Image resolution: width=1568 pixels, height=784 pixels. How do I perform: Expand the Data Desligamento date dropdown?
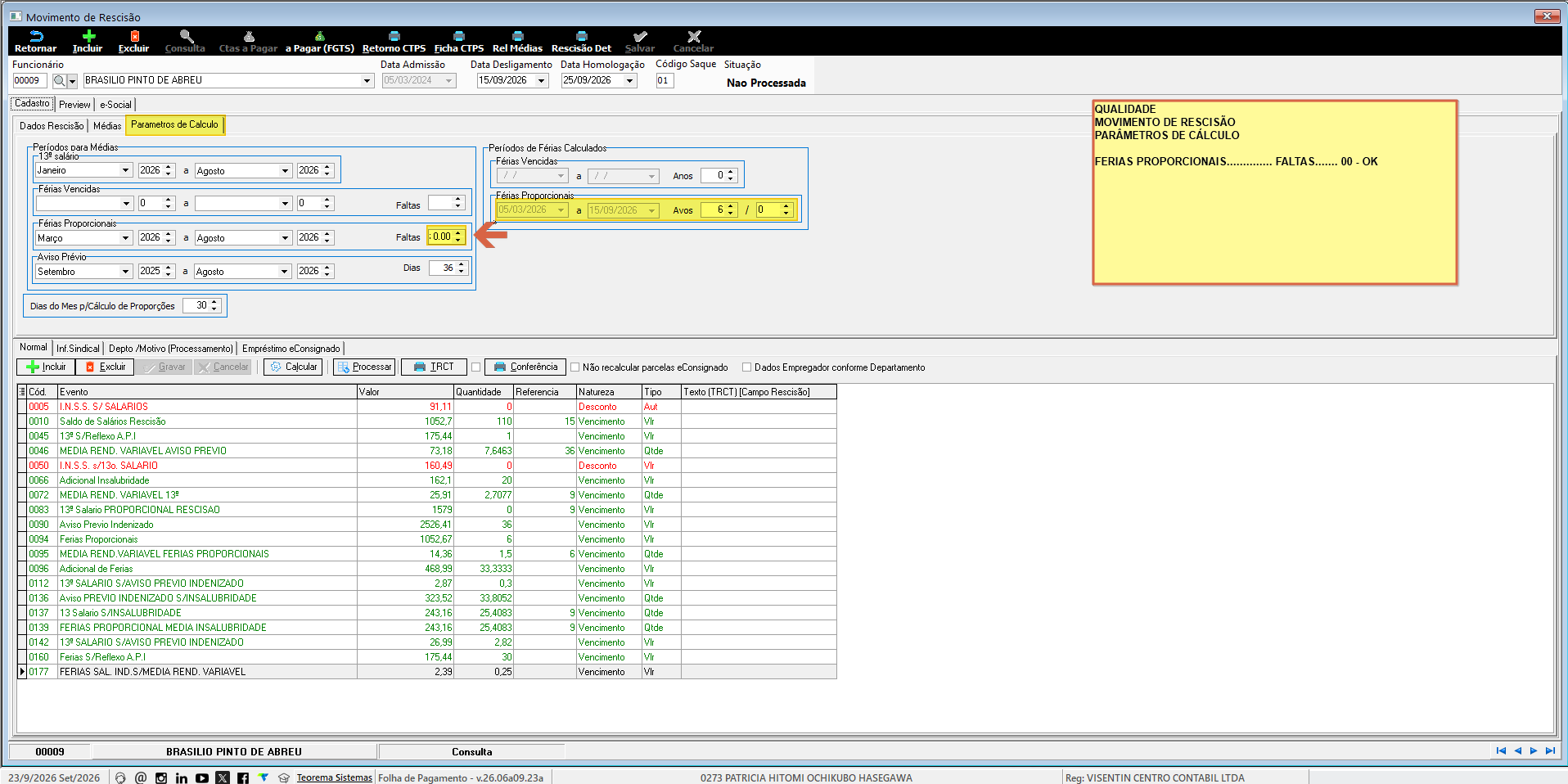pos(542,81)
